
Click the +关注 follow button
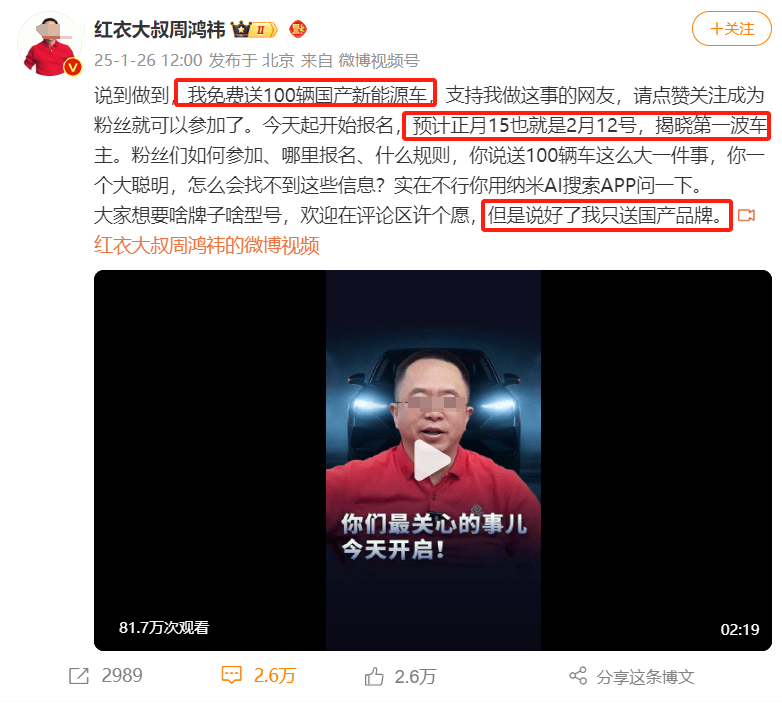click(731, 28)
